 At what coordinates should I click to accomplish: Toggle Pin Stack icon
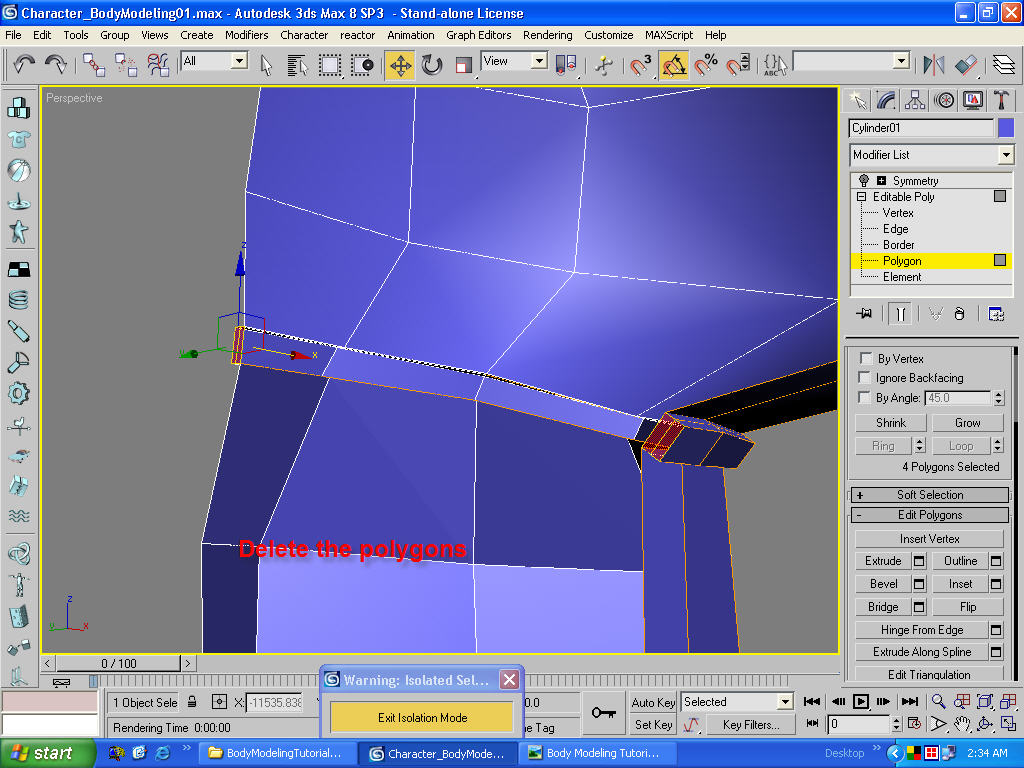864,313
